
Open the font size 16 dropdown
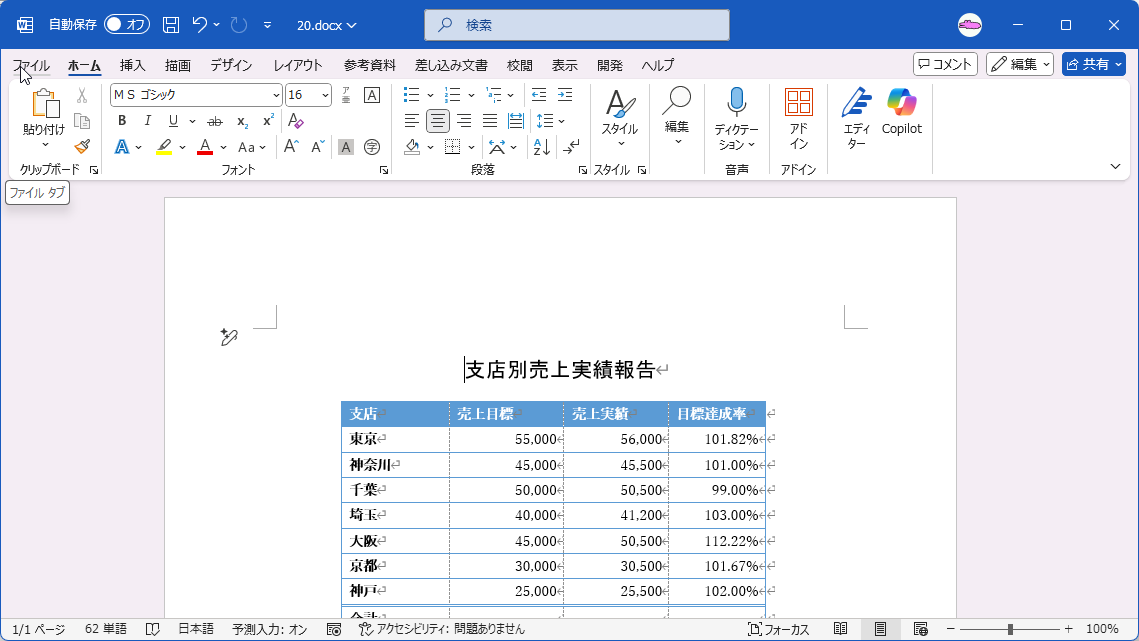tap(325, 95)
